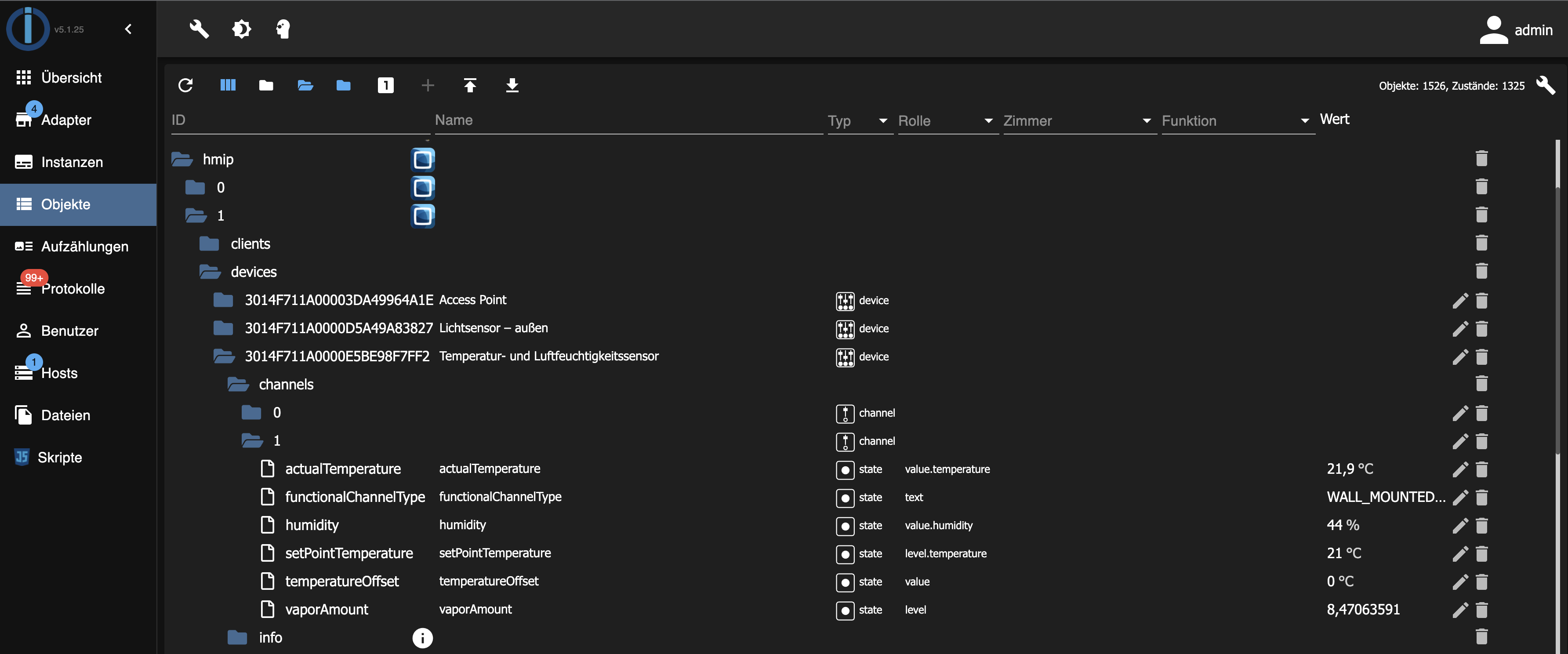The height and width of the screenshot is (654, 1568).
Task: Click the wrench/tools settings icon
Action: point(198,28)
